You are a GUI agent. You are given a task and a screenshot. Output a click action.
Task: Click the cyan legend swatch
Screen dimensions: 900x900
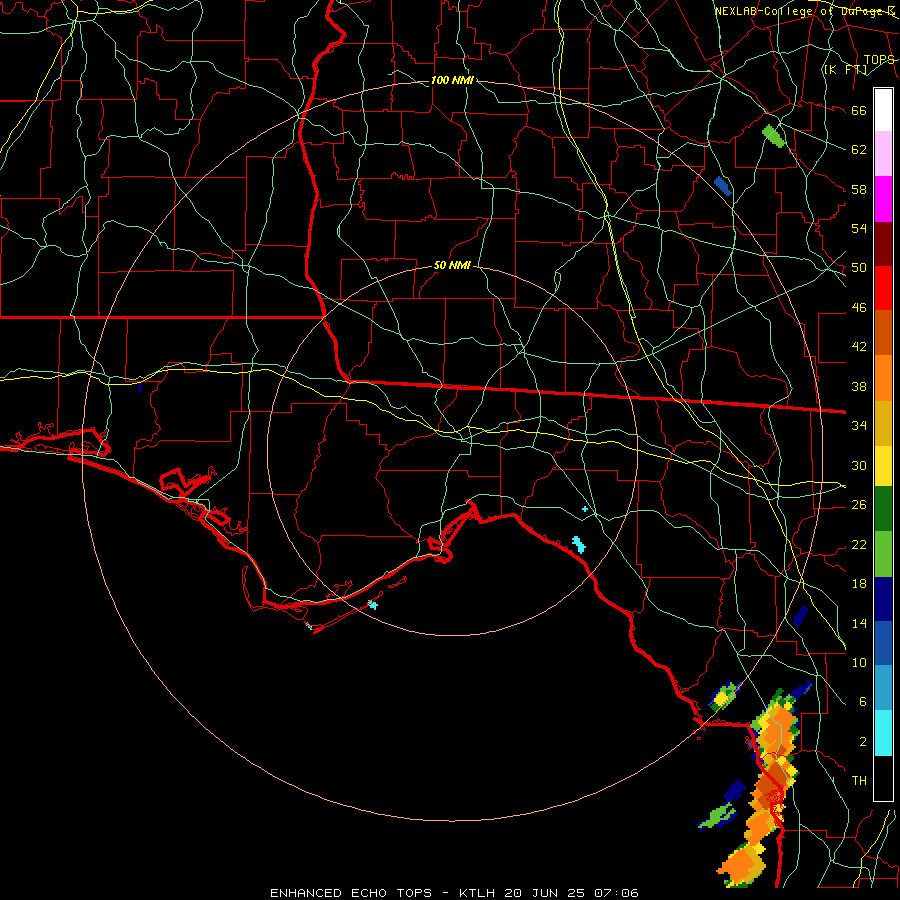[x=883, y=733]
